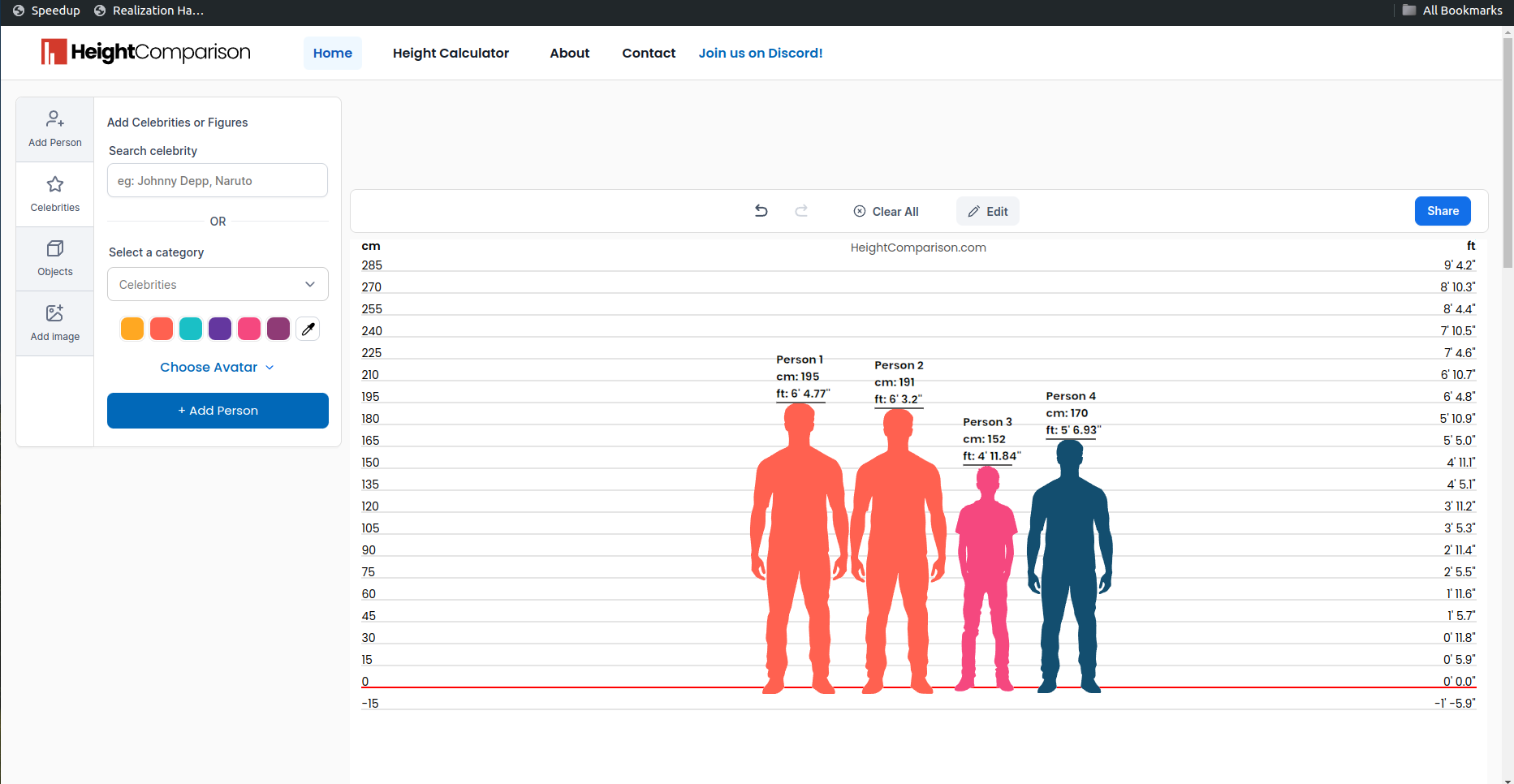Click the scrollbar down arrow
Image resolution: width=1514 pixels, height=784 pixels.
(x=1508, y=780)
